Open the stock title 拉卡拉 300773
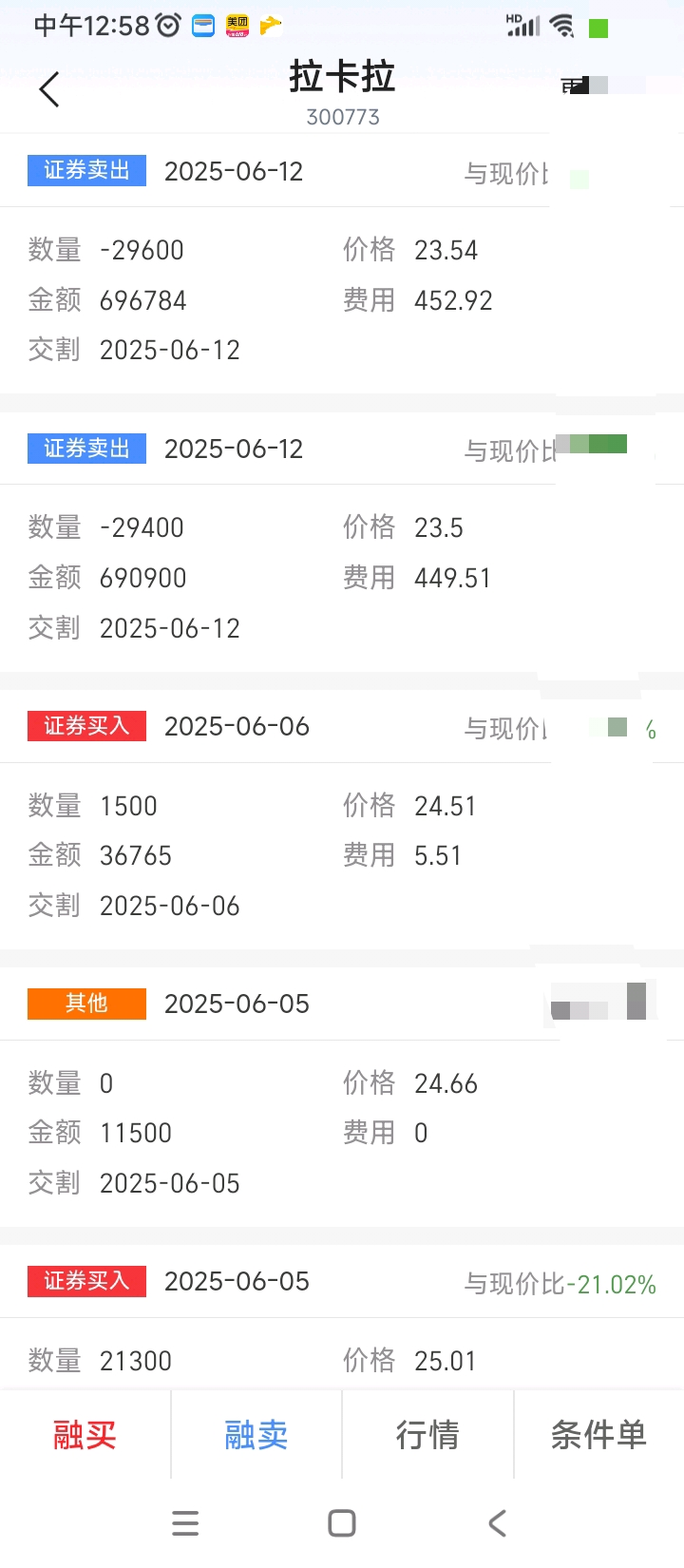This screenshot has width=684, height=1568. pos(342,92)
